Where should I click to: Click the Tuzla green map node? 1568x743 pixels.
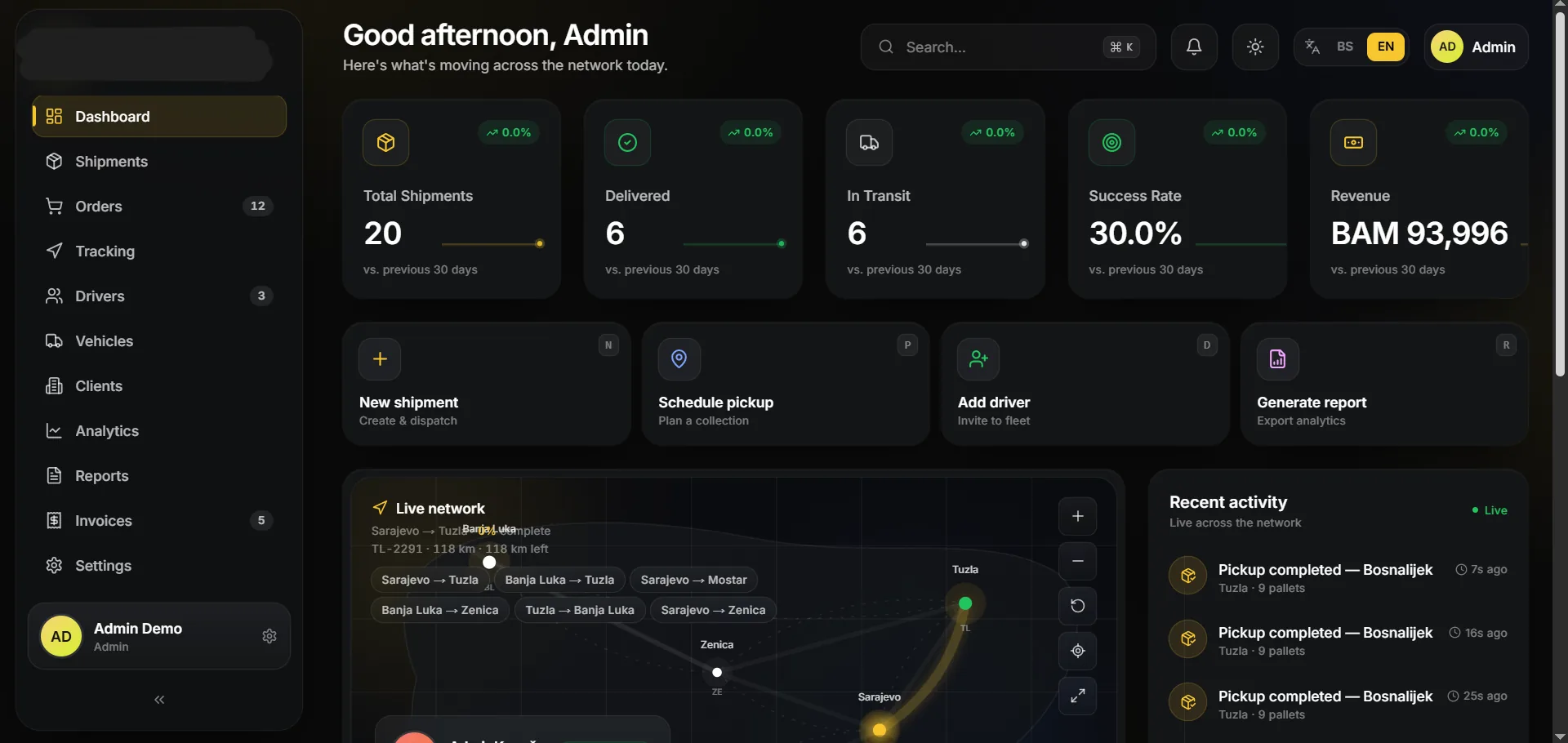click(965, 603)
